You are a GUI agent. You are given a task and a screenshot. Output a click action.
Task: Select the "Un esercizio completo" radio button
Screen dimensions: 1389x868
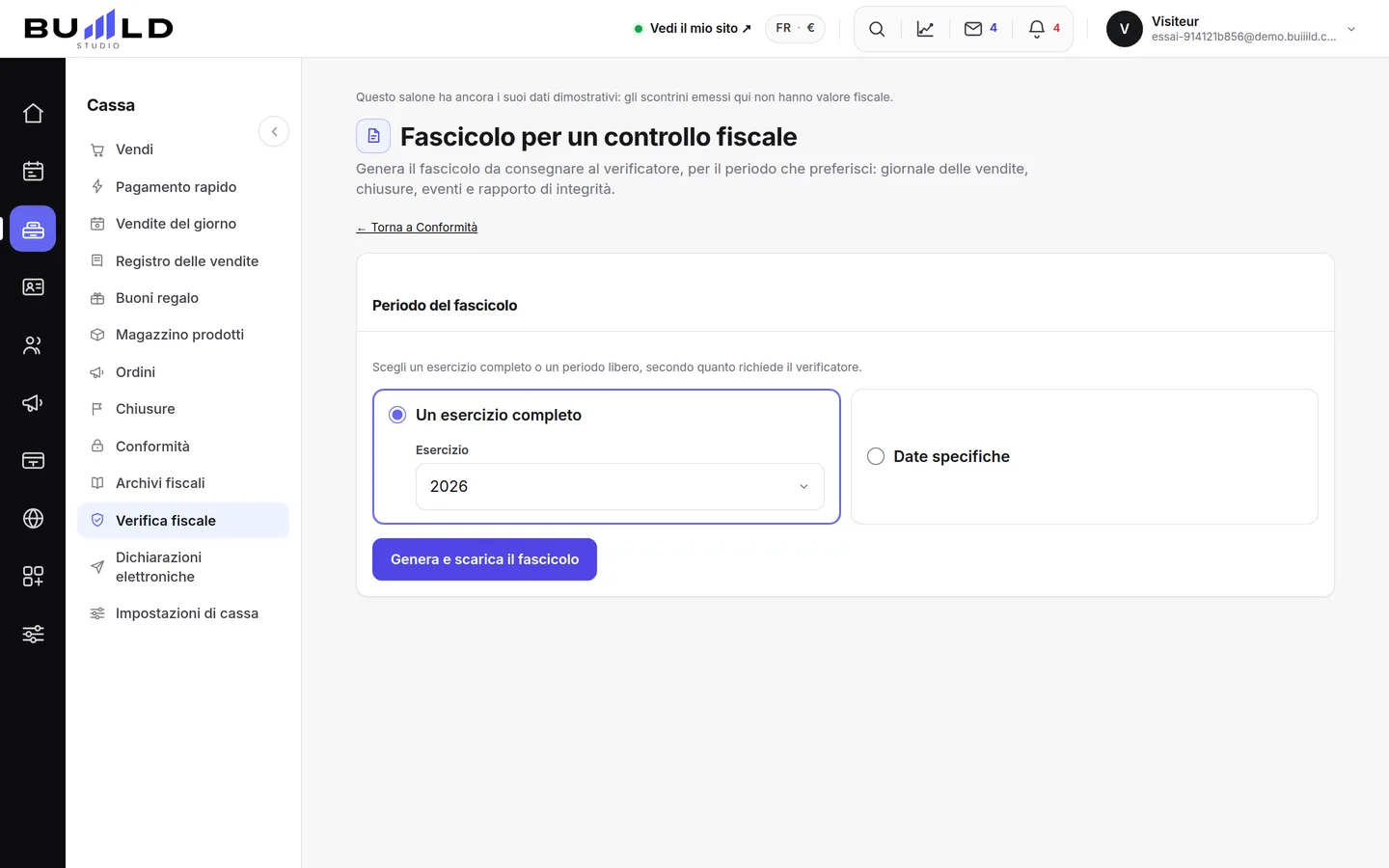pyautogui.click(x=397, y=415)
